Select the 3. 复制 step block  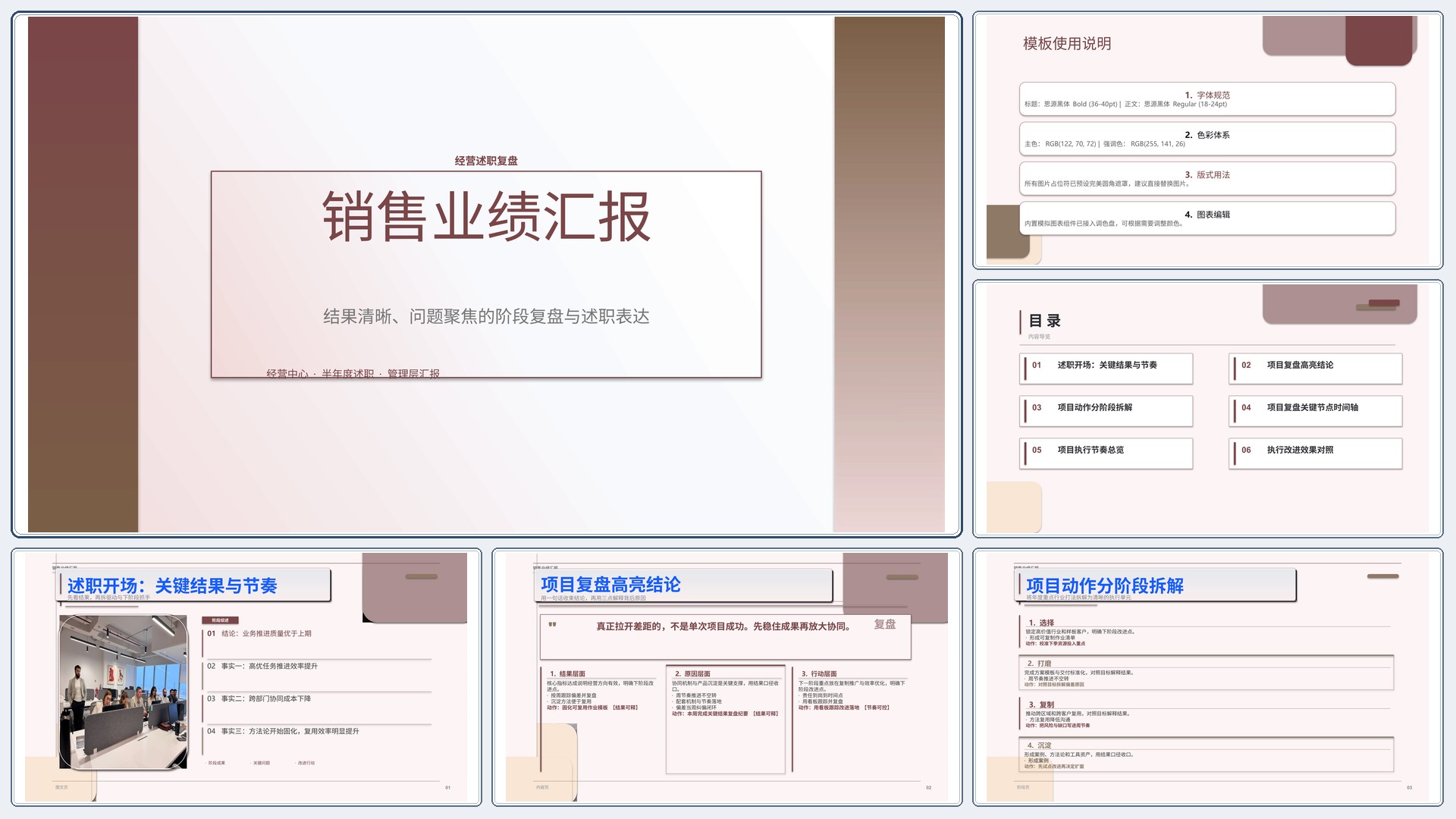(x=1207, y=714)
